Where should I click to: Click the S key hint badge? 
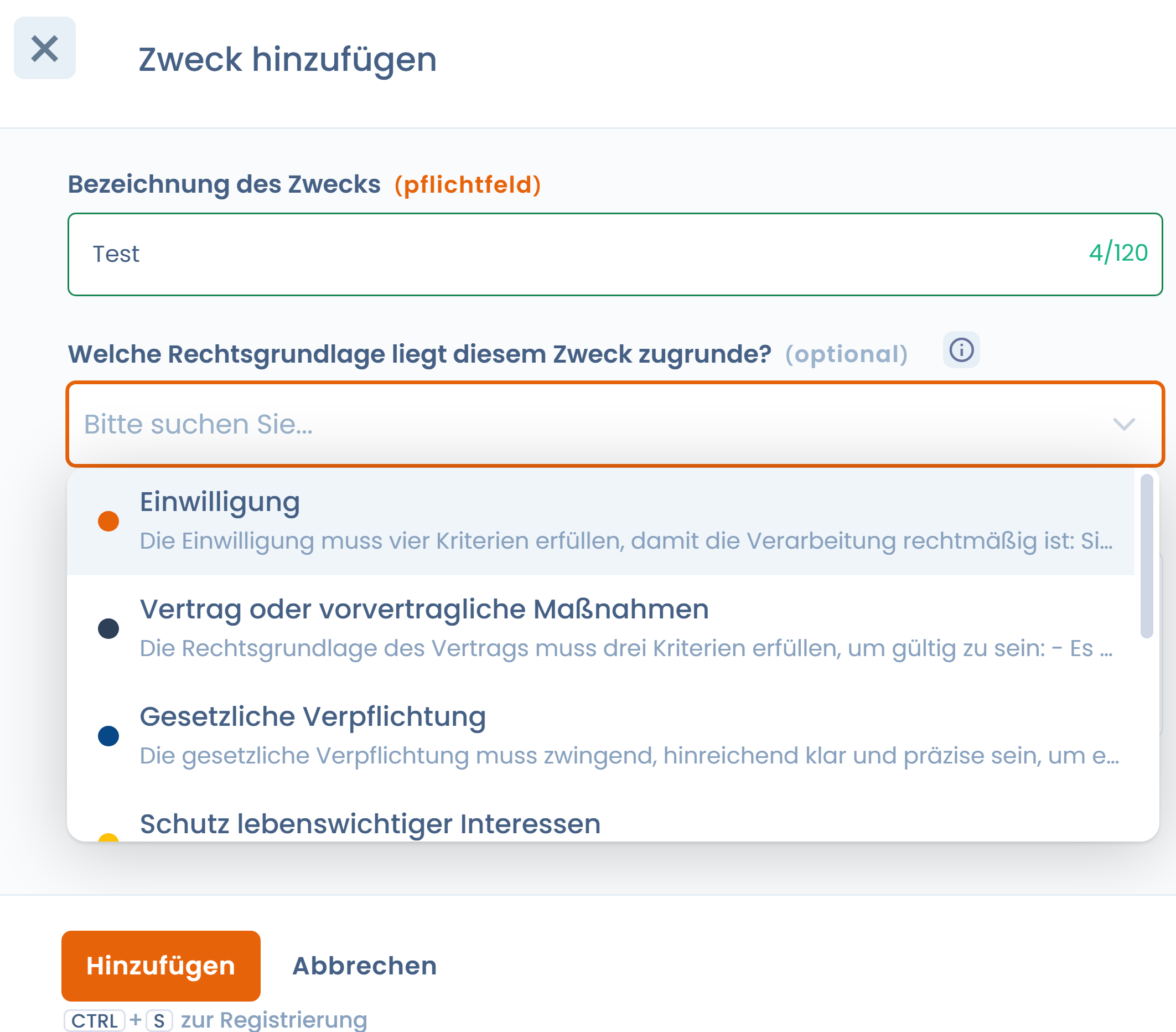[x=159, y=1020]
